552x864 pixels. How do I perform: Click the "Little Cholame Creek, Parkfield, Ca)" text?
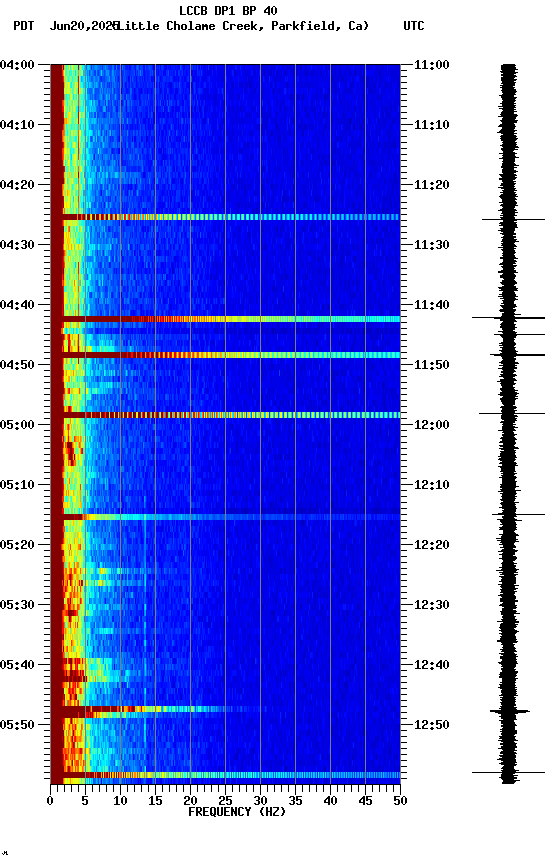pyautogui.click(x=243, y=26)
